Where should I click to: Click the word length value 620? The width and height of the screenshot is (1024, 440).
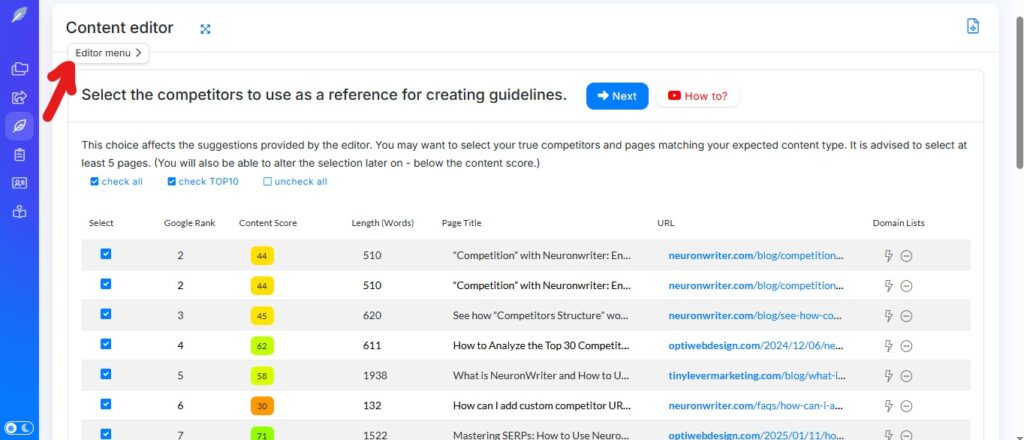click(372, 316)
